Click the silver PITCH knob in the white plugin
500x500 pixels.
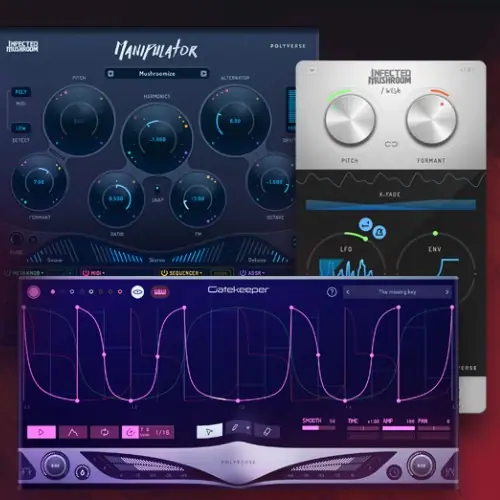(350, 119)
